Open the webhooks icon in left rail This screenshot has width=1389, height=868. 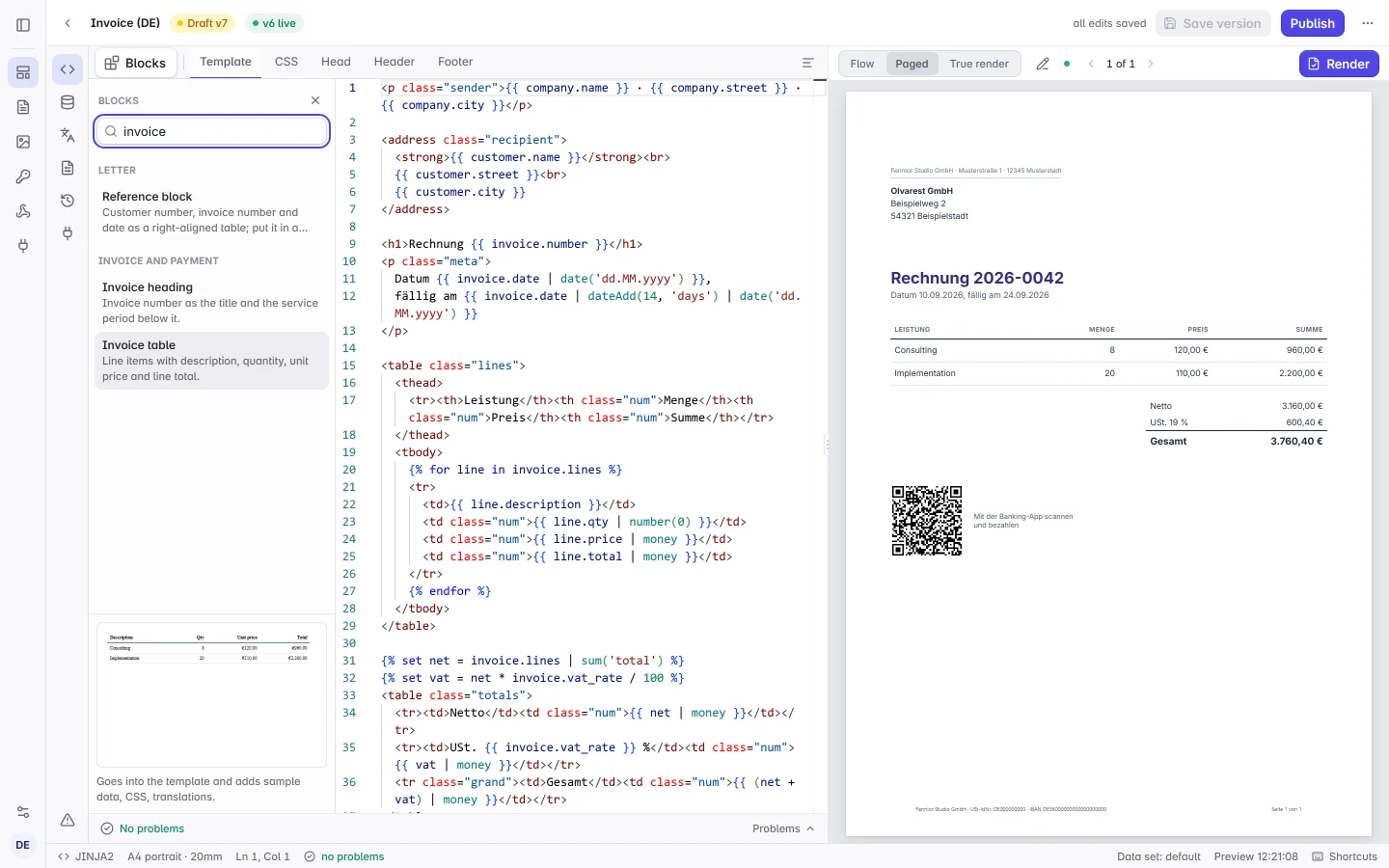23,211
